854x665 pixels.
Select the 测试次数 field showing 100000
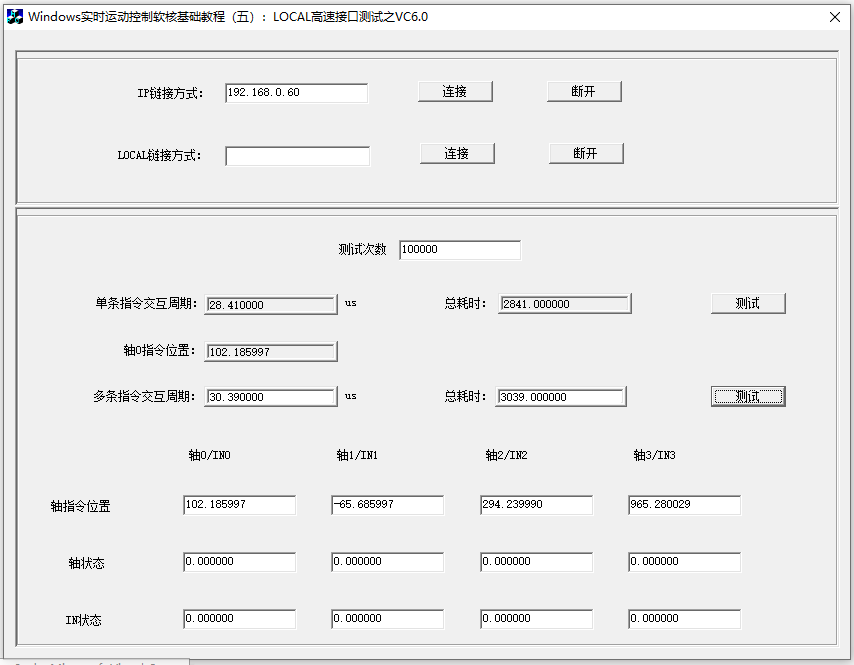click(x=460, y=249)
